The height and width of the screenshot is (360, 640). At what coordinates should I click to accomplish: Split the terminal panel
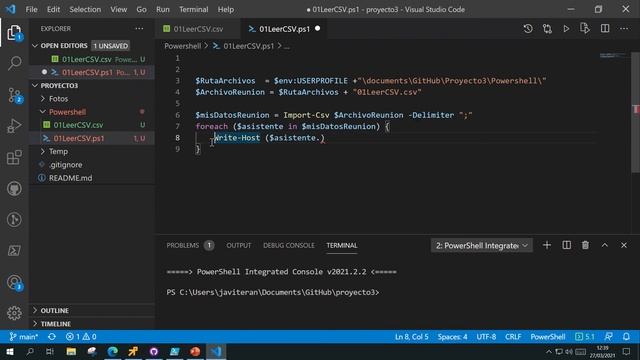567,245
